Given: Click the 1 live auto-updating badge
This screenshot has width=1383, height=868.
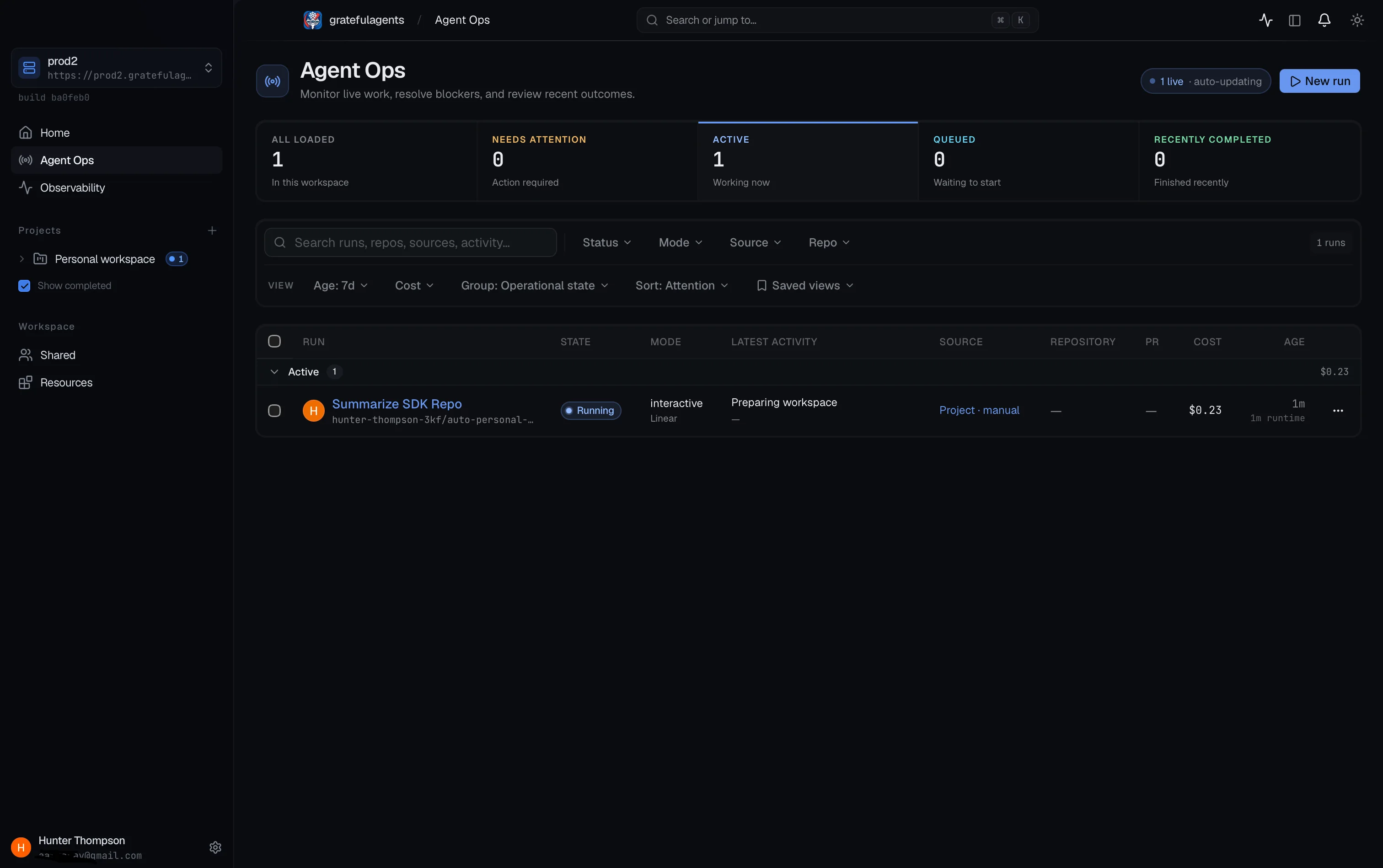Looking at the screenshot, I should point(1205,81).
